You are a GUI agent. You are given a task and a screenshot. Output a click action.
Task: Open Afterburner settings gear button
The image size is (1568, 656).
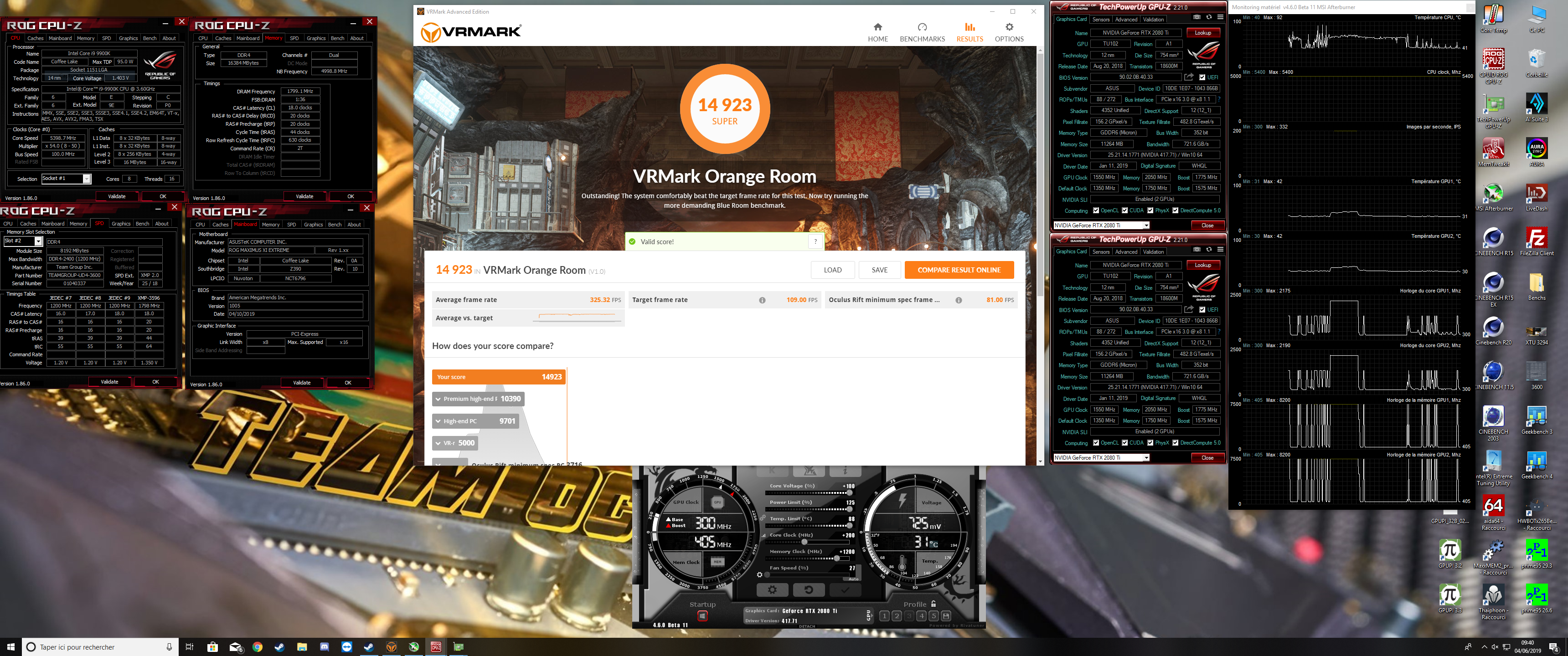(x=772, y=589)
